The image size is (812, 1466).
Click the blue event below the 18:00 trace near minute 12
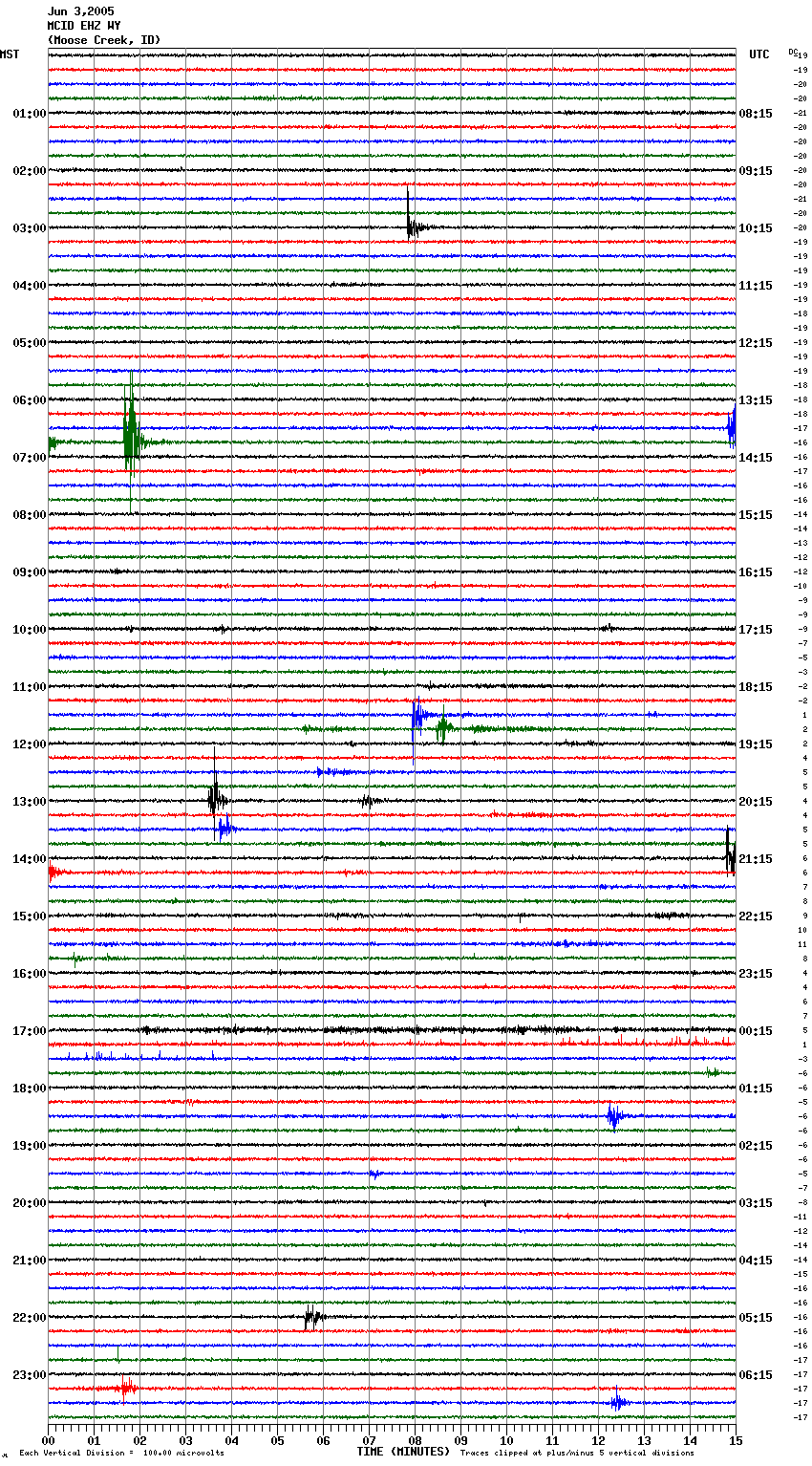tap(614, 1115)
